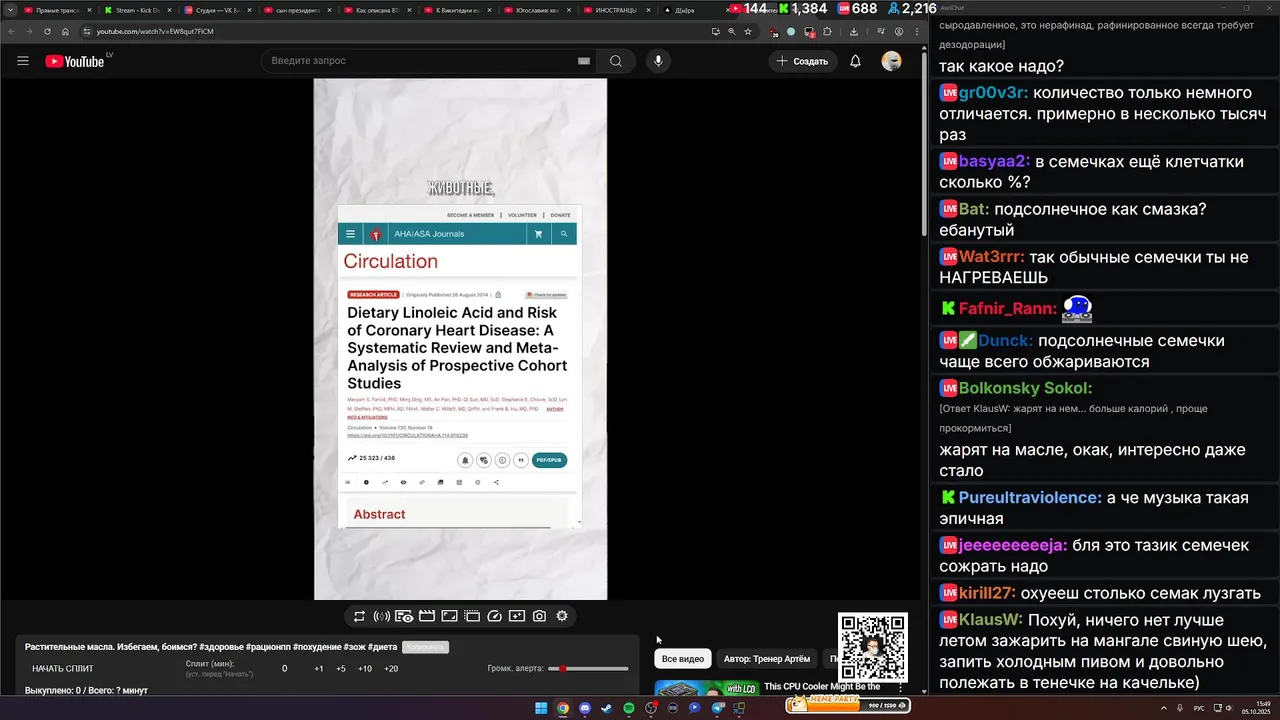This screenshot has width=1280, height=720.
Task: Click the on-screen keyboard icon in search
Action: pos(584,61)
